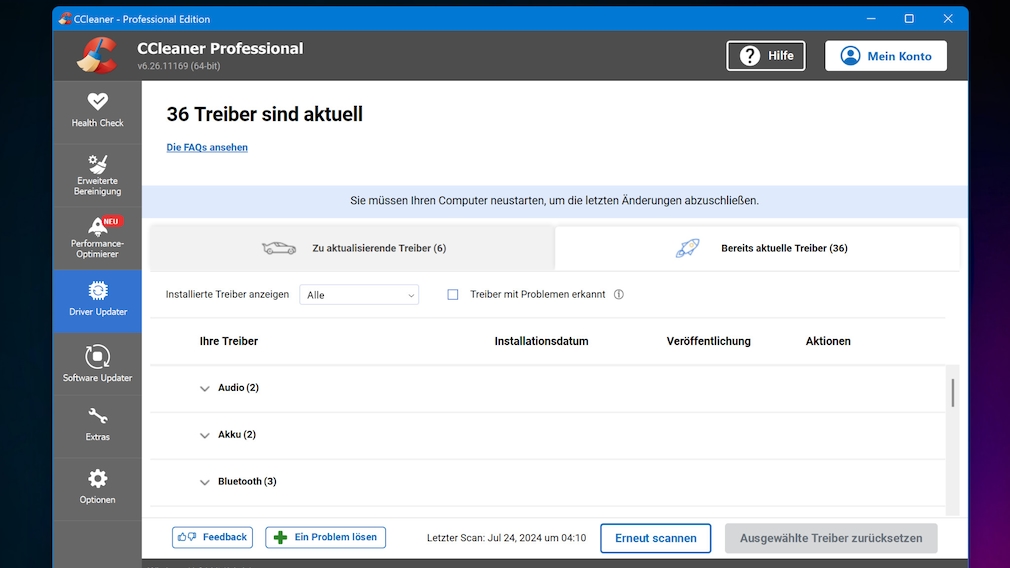Minimize the CCleaner window

click(871, 19)
